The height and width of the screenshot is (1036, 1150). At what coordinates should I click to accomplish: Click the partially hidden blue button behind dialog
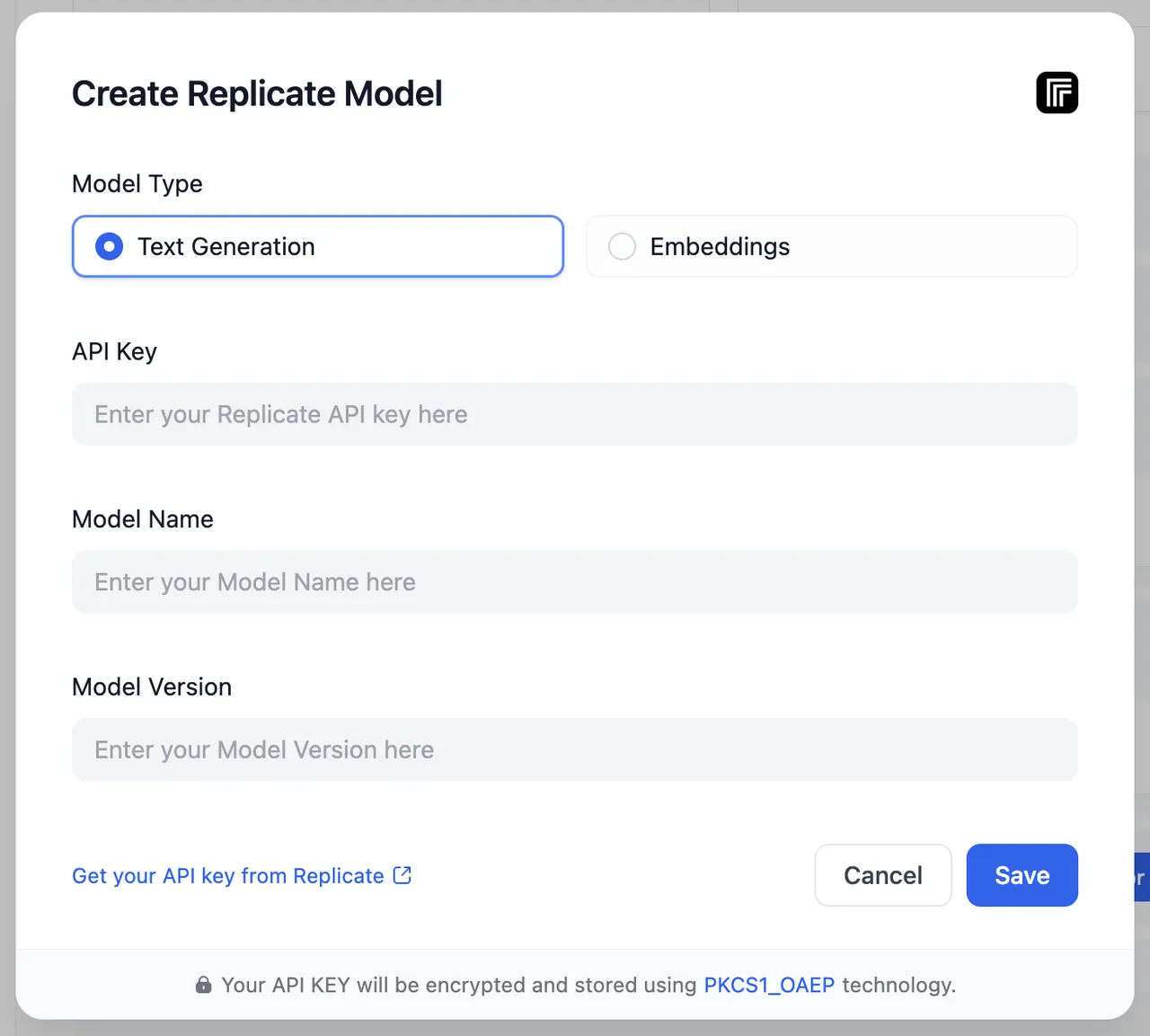1141,878
